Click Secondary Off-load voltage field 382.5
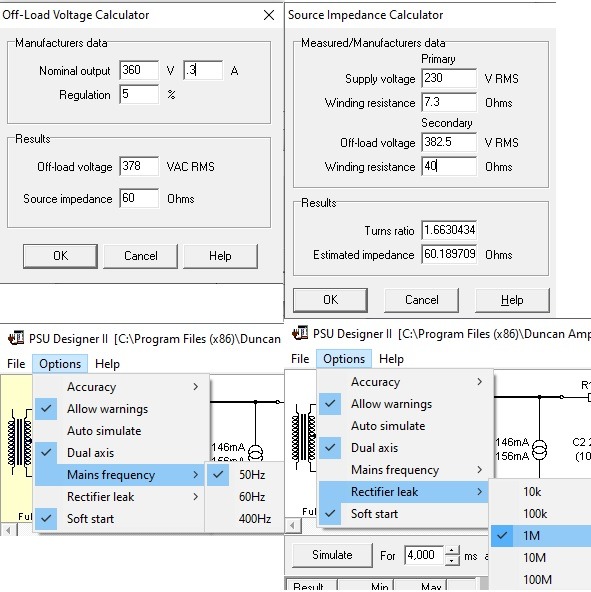591x592 pixels. tap(449, 142)
